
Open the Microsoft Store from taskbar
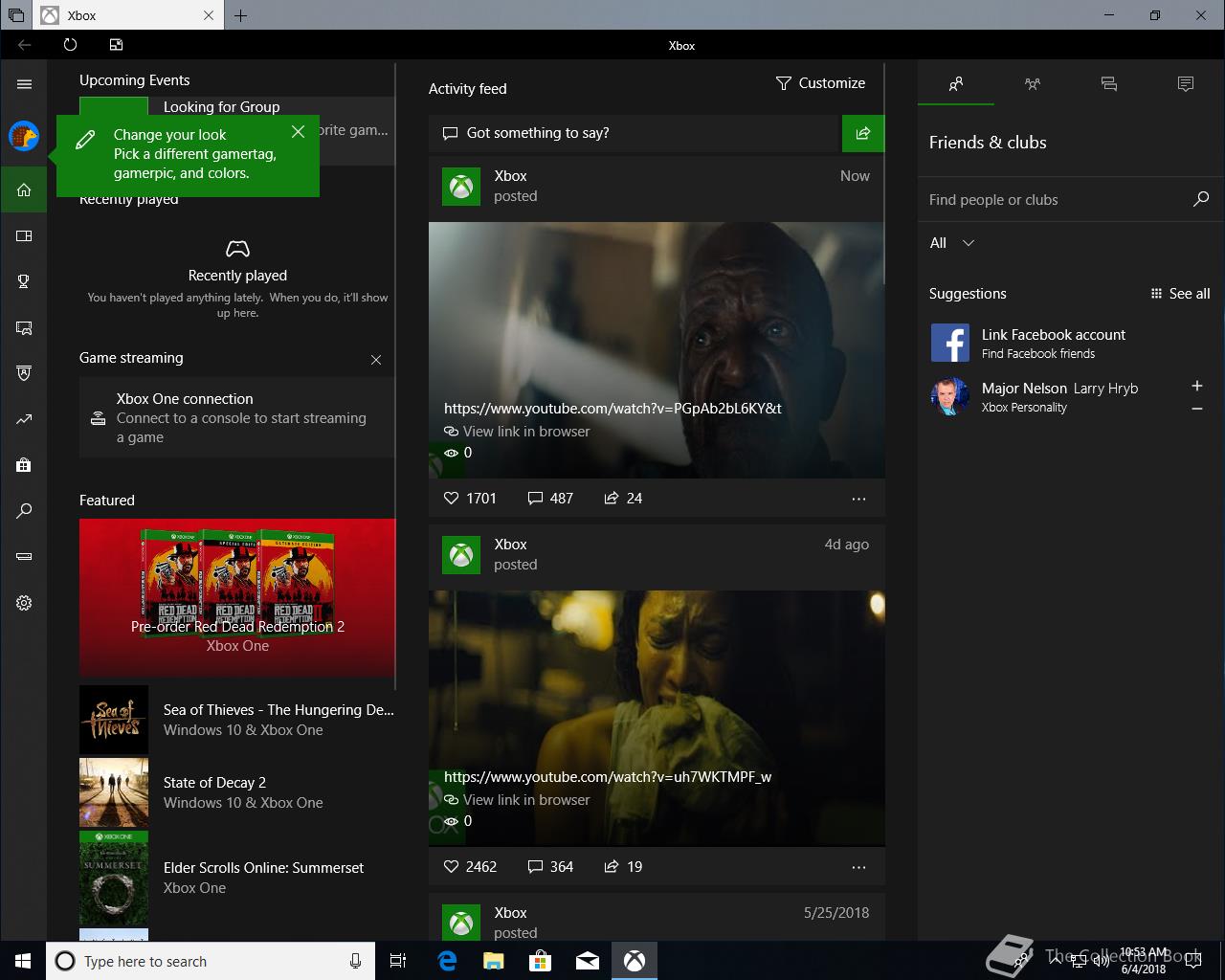pos(541,961)
